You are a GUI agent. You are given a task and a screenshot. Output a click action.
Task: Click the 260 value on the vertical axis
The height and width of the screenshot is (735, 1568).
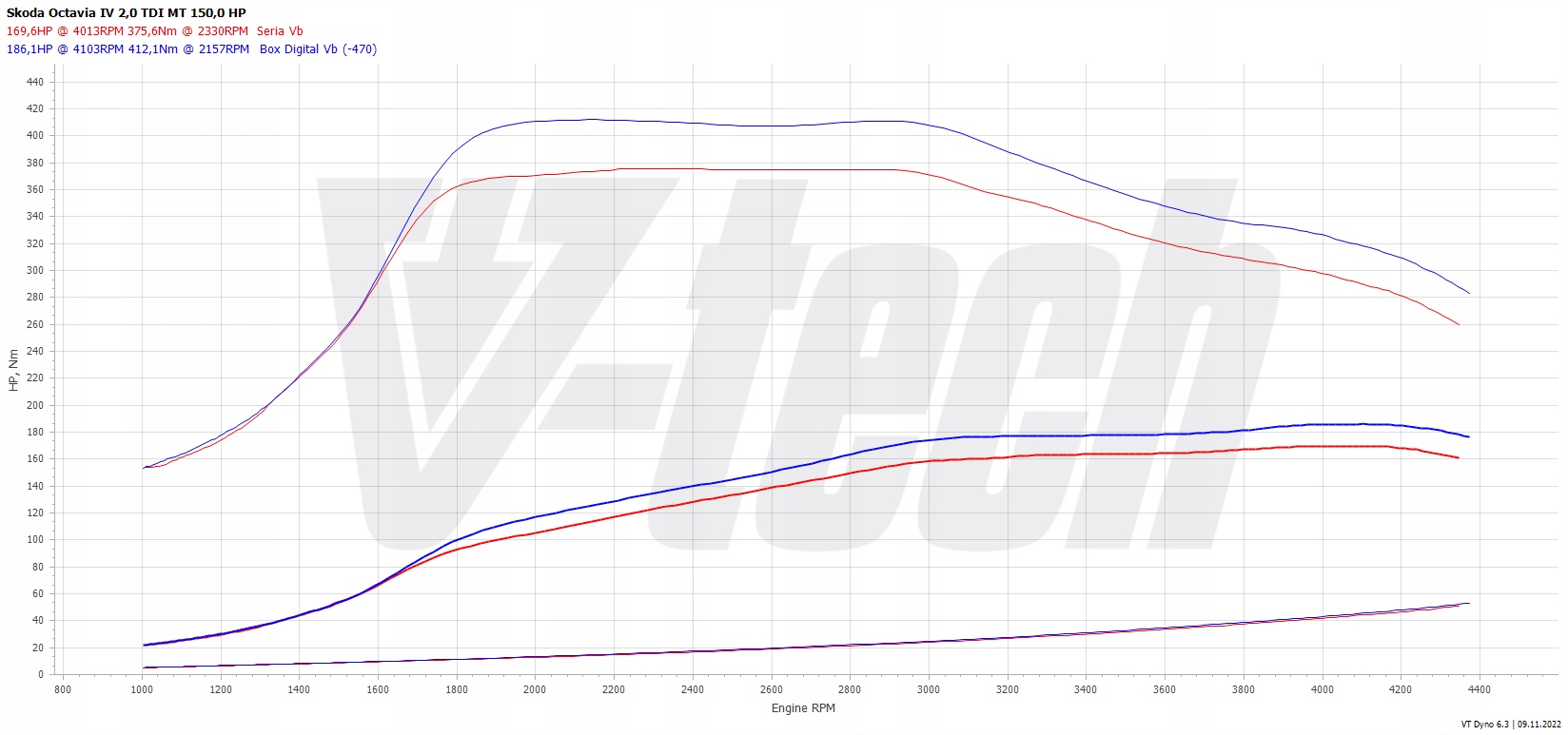pos(35,324)
